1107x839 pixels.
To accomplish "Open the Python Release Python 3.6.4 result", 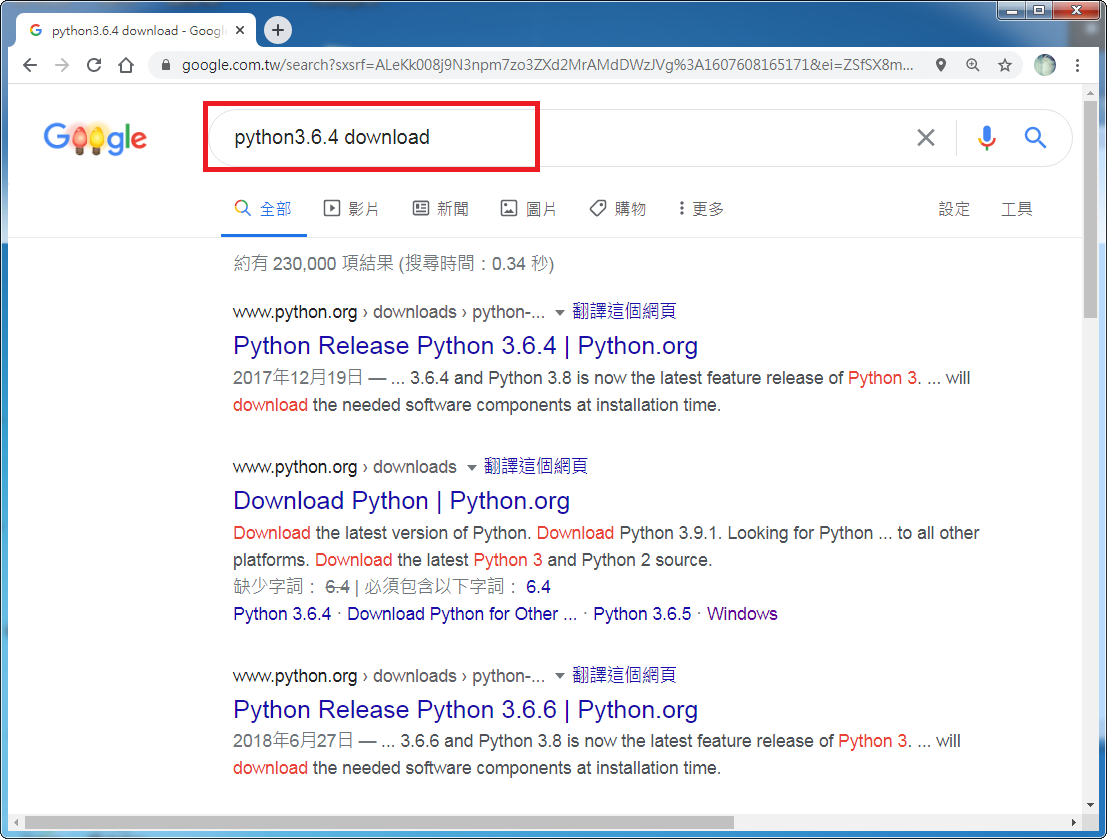I will coord(465,345).
